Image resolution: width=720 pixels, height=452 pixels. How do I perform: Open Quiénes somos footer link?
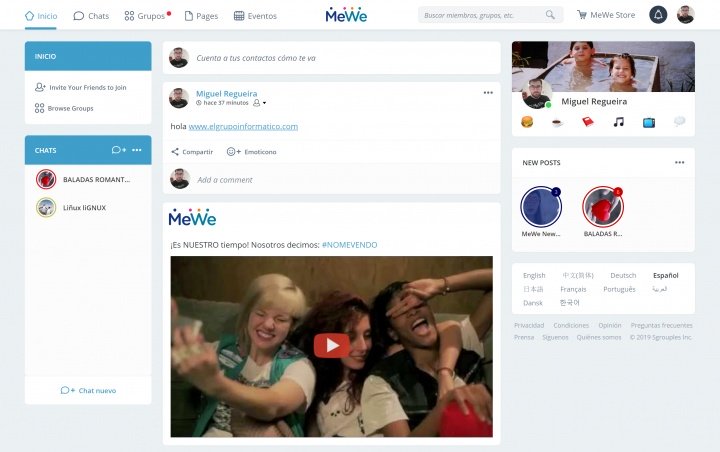(599, 337)
